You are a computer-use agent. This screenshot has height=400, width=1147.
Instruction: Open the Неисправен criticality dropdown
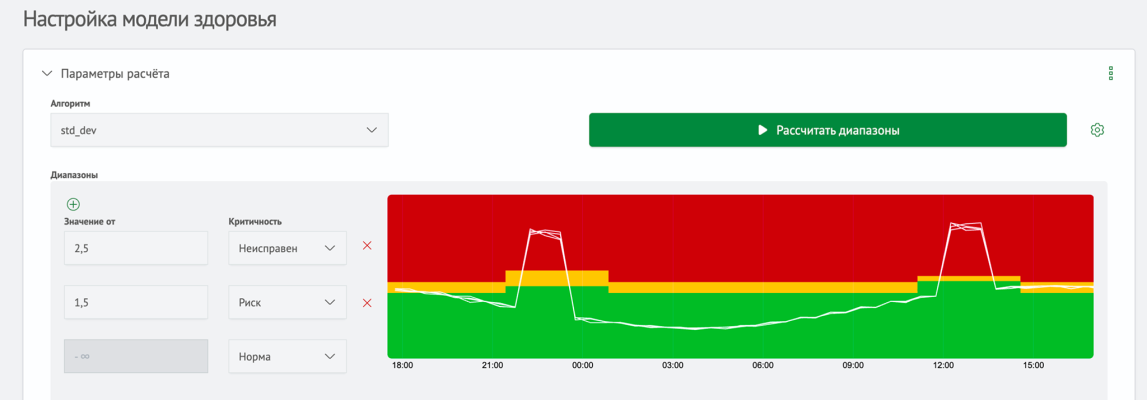click(287, 249)
